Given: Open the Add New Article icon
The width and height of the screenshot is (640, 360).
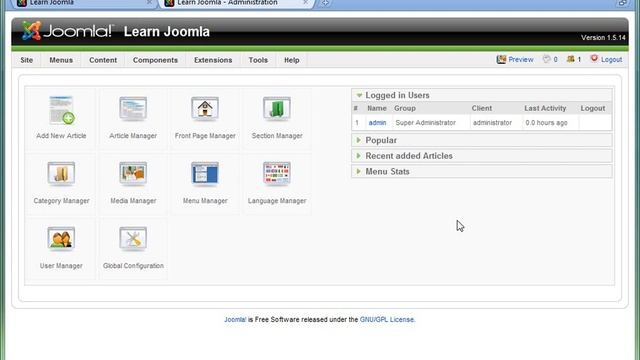Looking at the screenshot, I should point(61,110).
